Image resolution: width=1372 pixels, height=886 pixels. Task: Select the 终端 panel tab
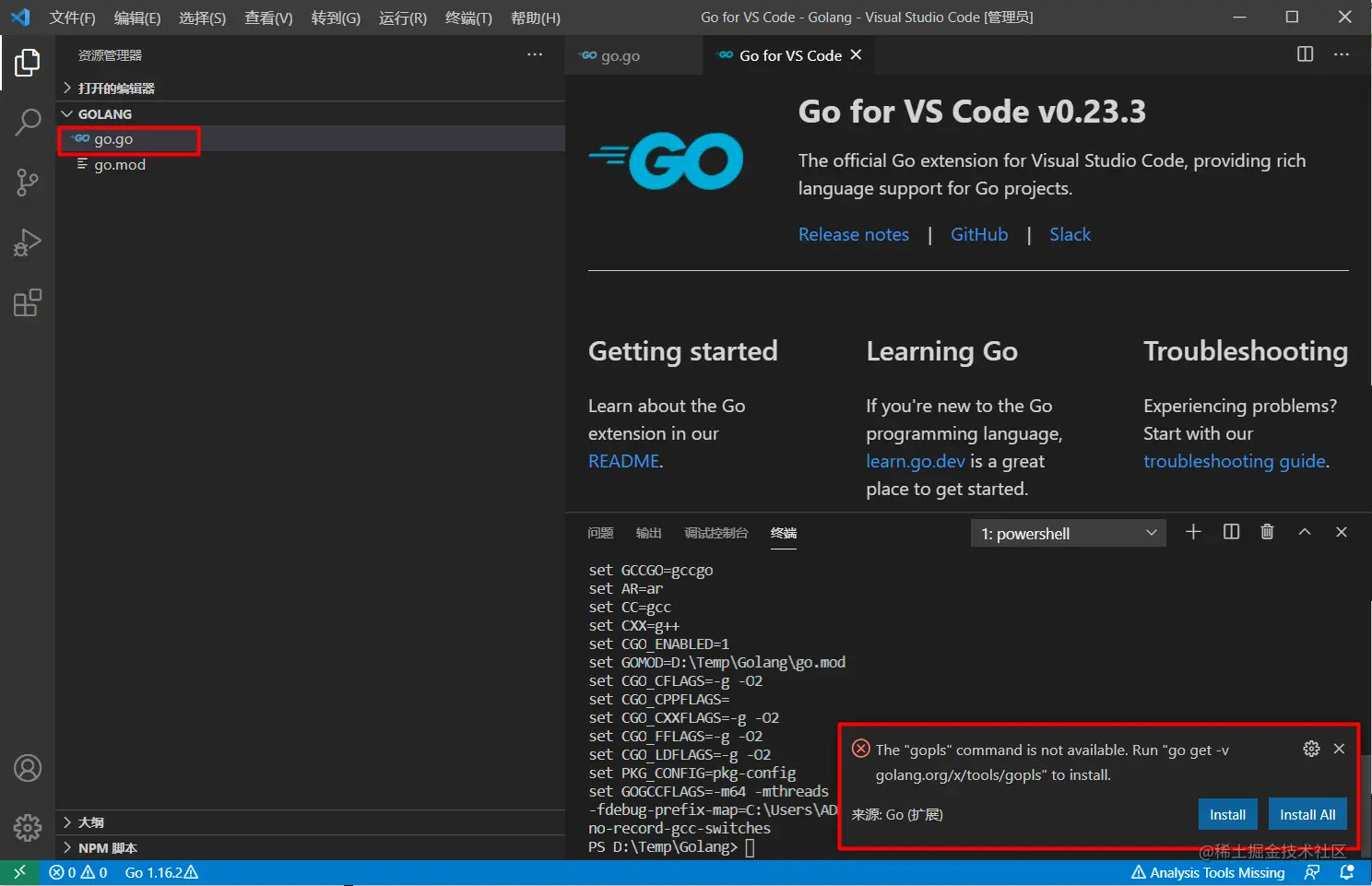tap(784, 533)
